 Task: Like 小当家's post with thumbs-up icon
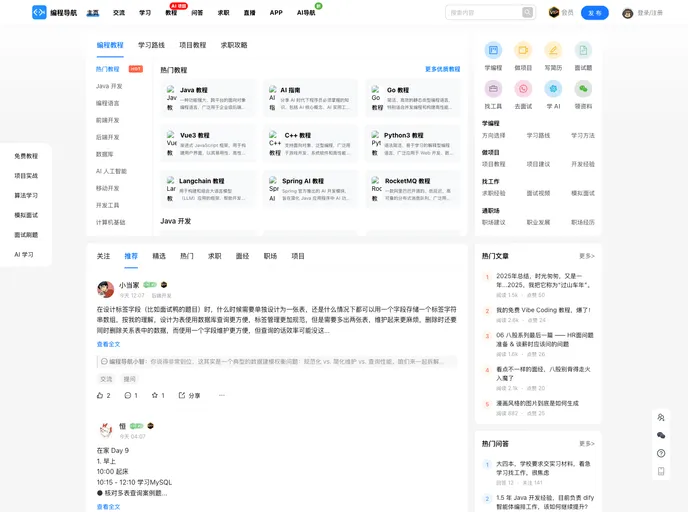coord(100,395)
